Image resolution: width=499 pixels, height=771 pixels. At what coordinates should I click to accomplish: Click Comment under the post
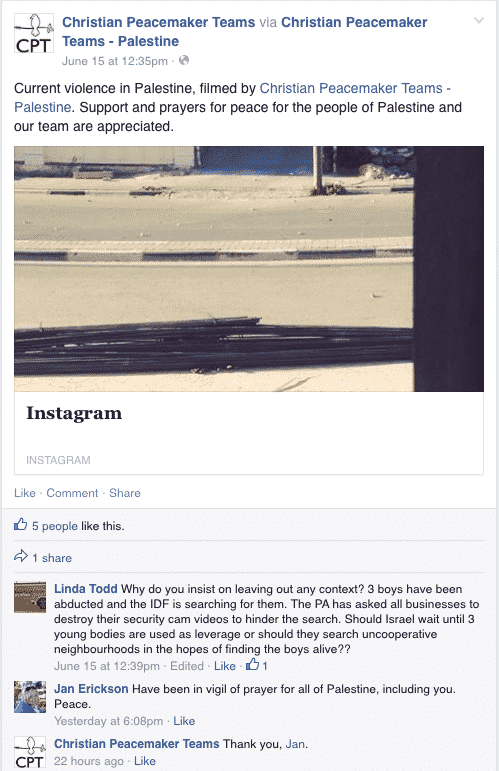pos(72,493)
